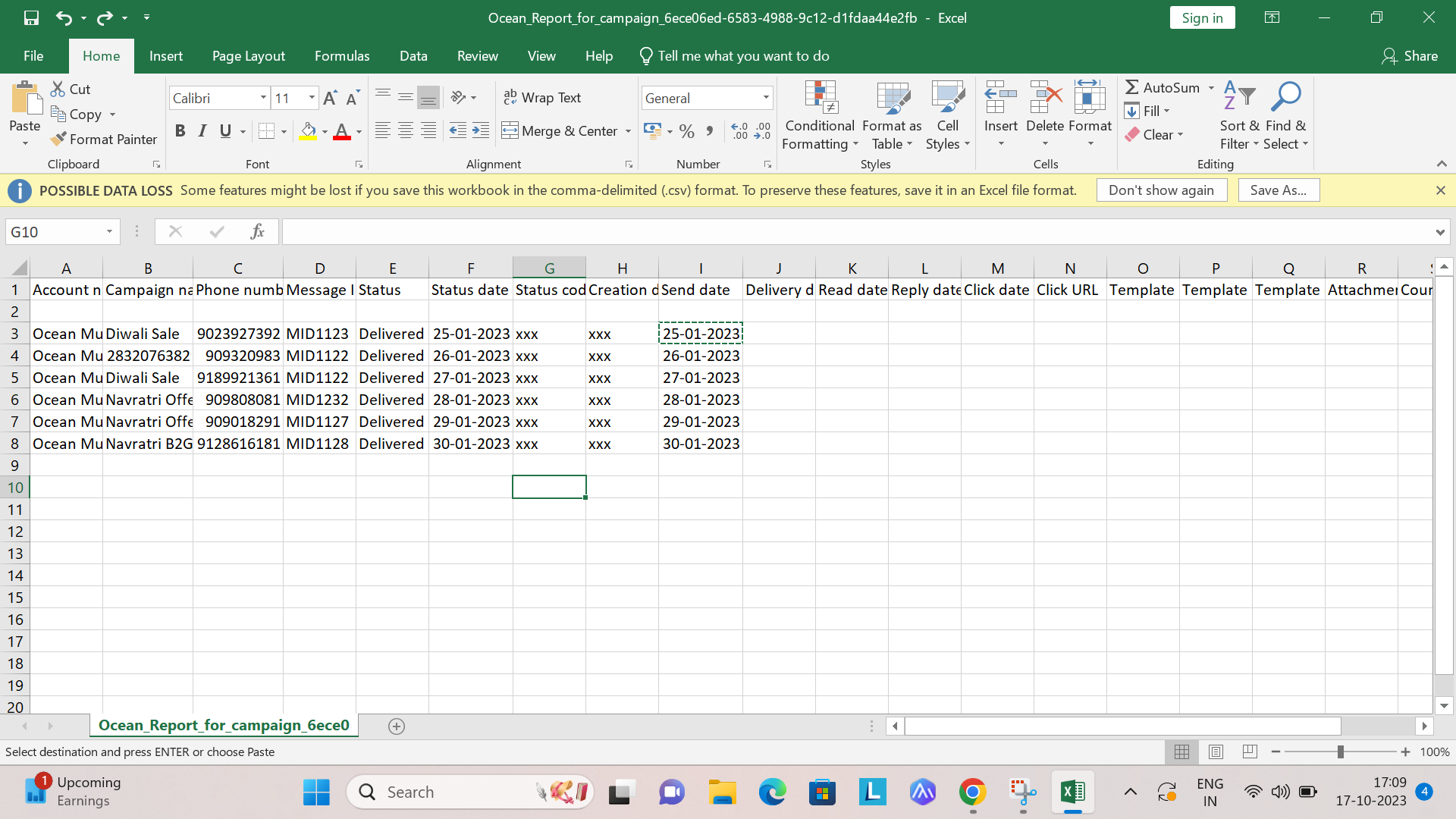
Task: Decrease font size with small A icon
Action: tap(353, 98)
